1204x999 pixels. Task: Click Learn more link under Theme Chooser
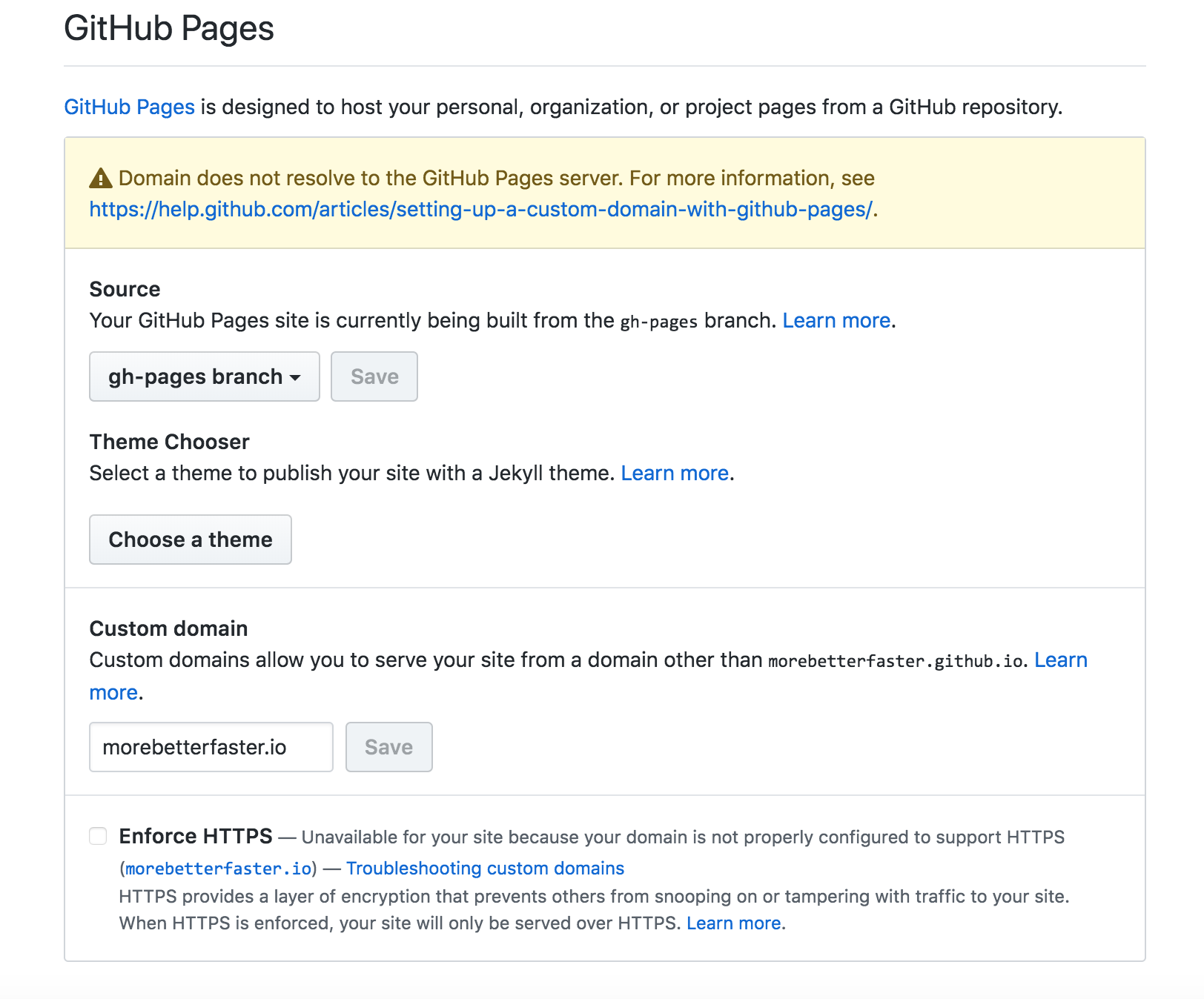tap(675, 473)
